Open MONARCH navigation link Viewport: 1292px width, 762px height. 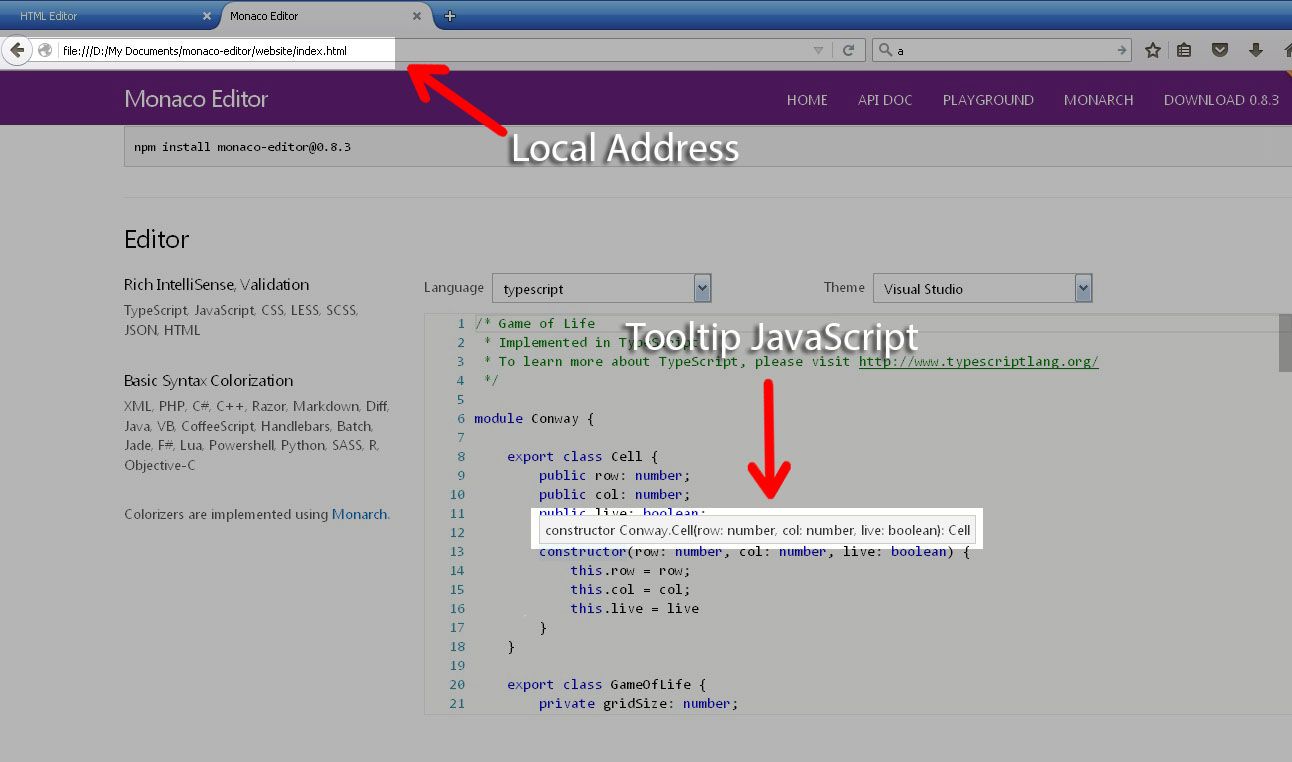pos(1098,100)
